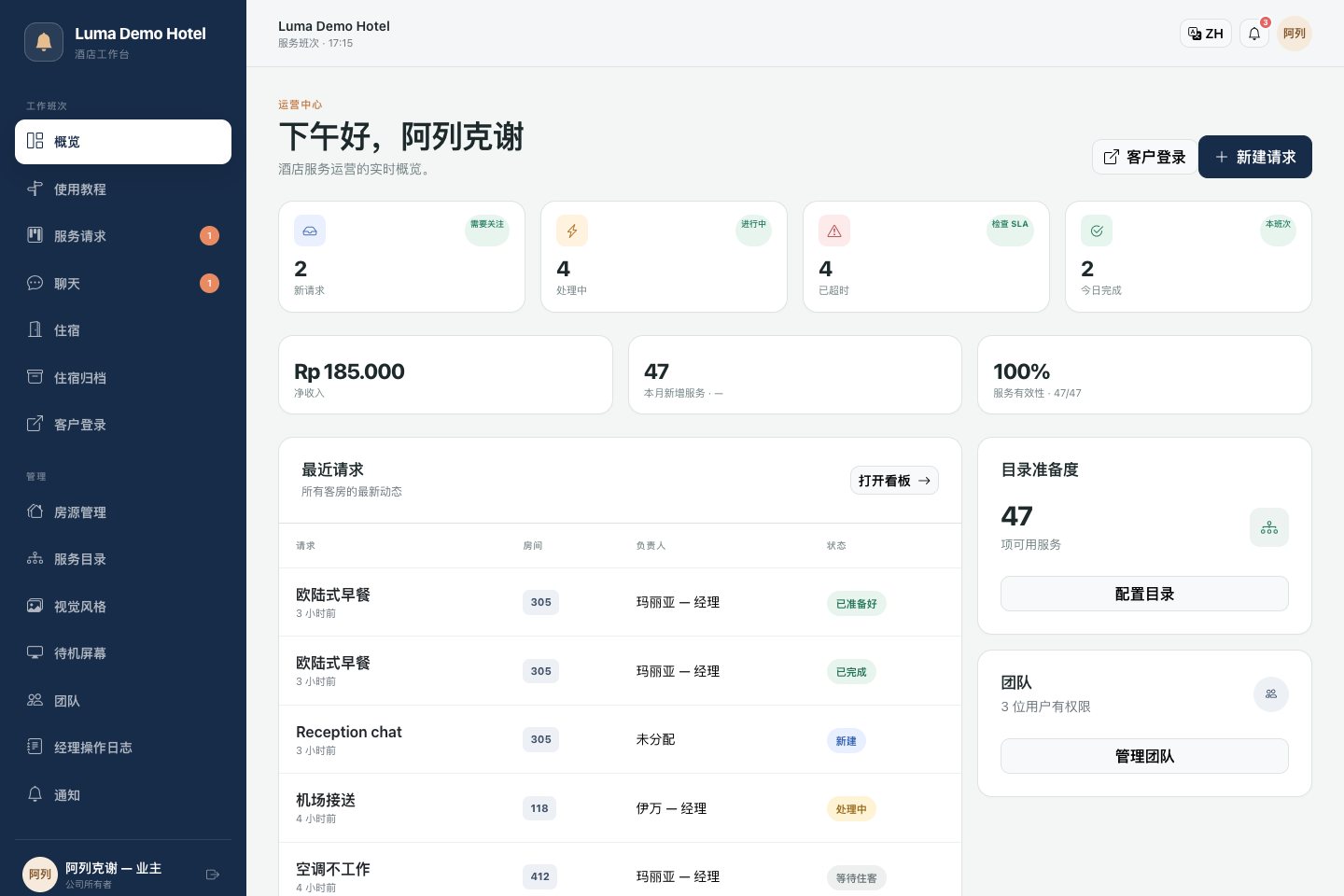Open 房源管理 in the sidebar
The height and width of the screenshot is (896, 1344).
click(x=123, y=512)
